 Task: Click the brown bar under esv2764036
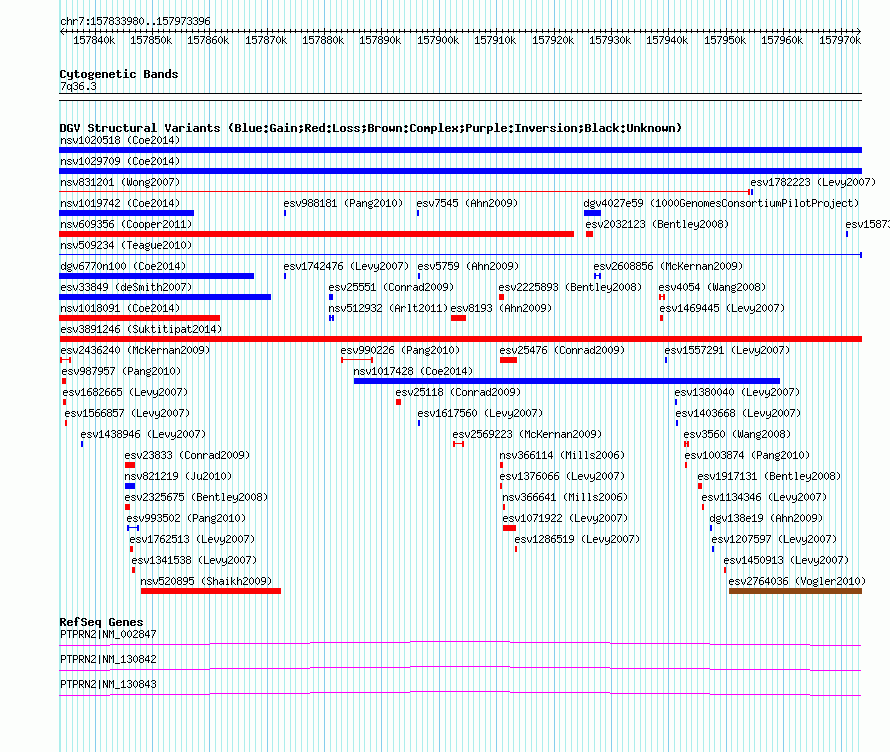pos(795,591)
